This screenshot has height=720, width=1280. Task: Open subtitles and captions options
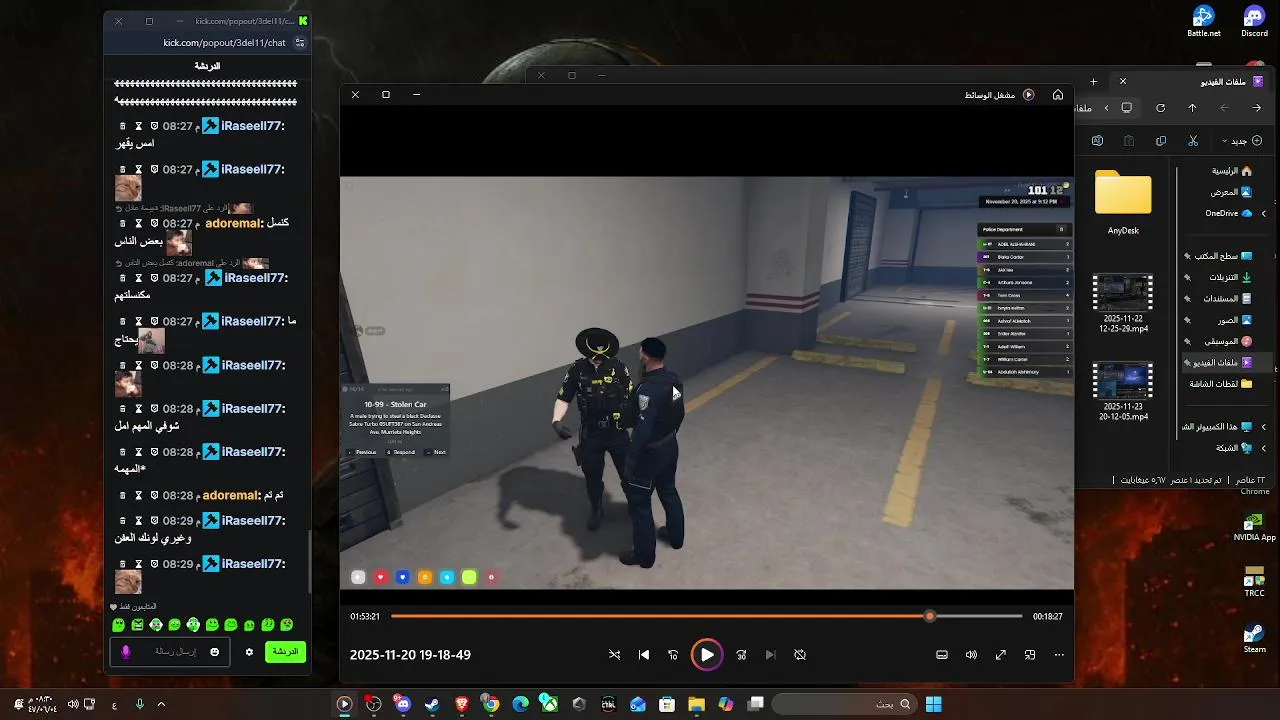[x=941, y=655]
